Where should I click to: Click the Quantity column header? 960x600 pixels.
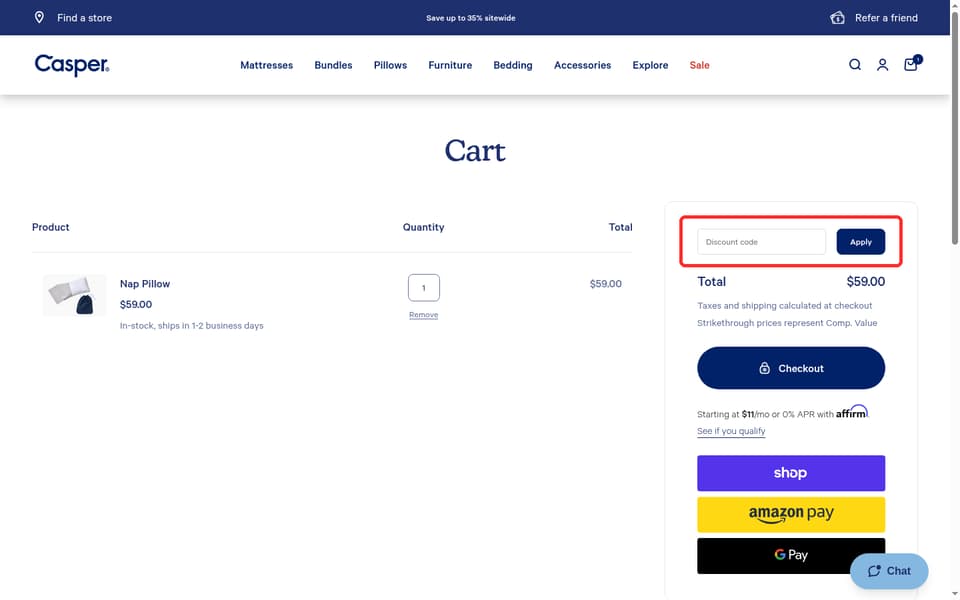pos(423,227)
